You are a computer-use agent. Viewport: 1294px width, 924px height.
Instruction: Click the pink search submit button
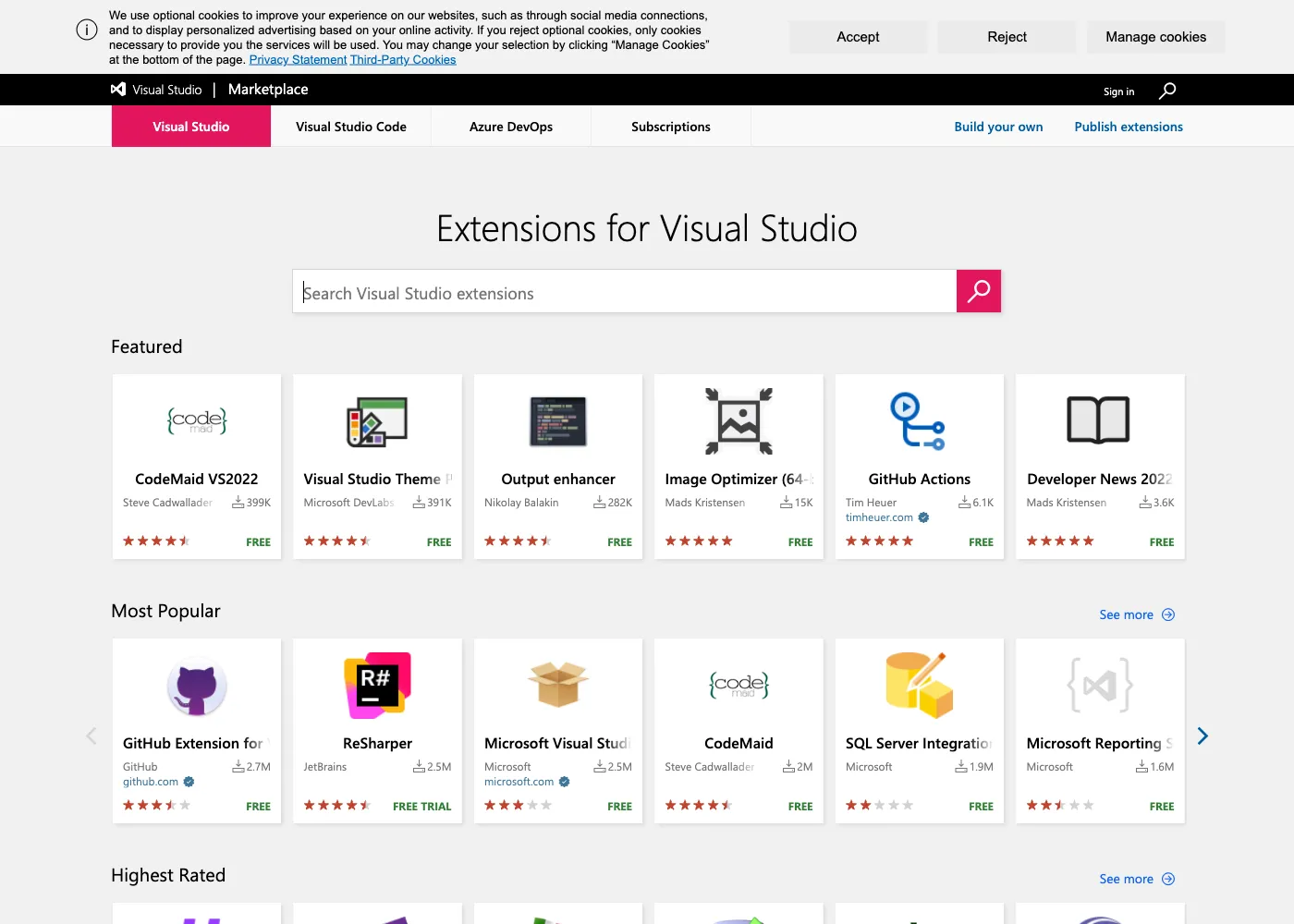(x=979, y=291)
